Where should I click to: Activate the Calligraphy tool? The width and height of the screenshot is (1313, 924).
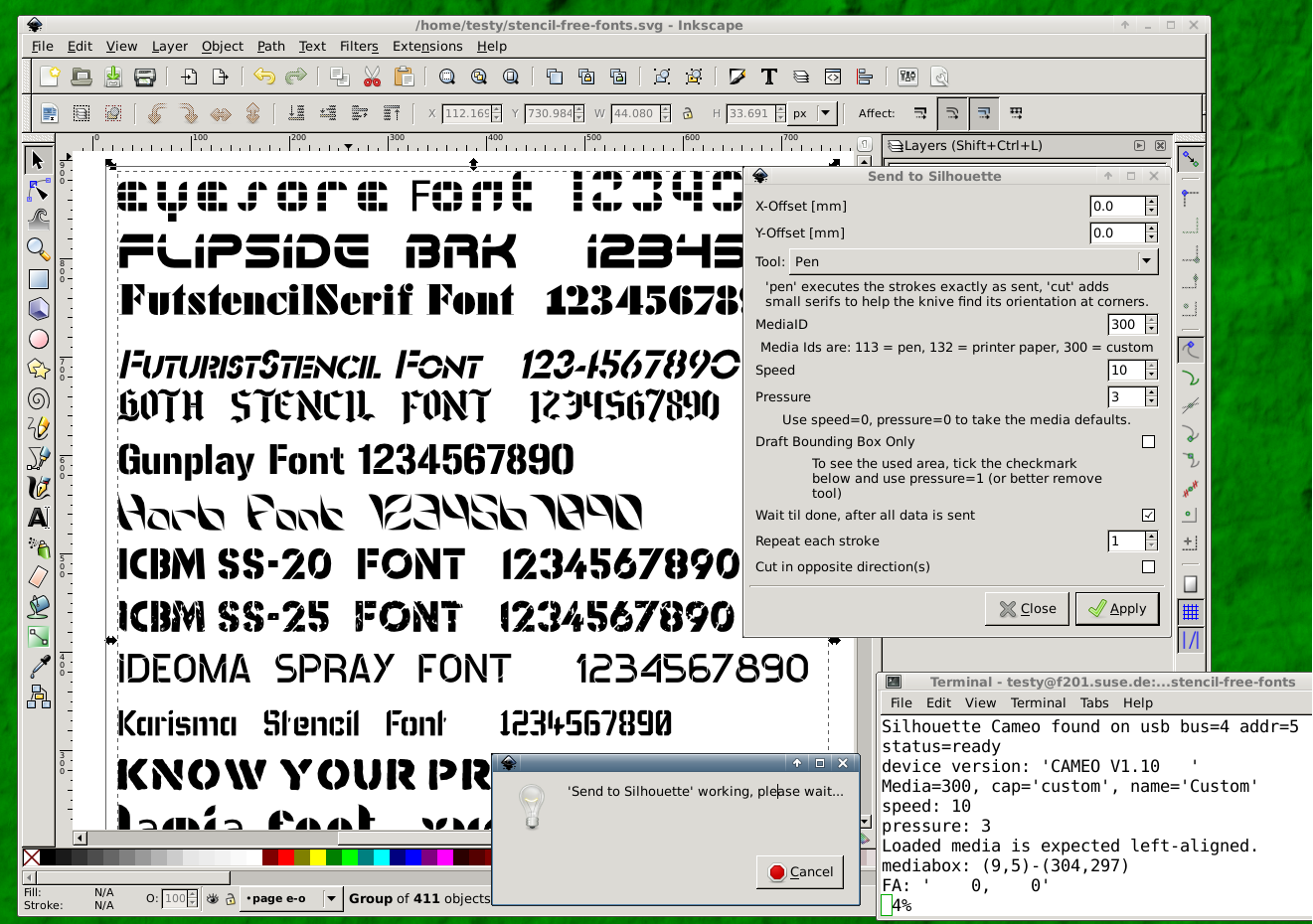(x=38, y=488)
